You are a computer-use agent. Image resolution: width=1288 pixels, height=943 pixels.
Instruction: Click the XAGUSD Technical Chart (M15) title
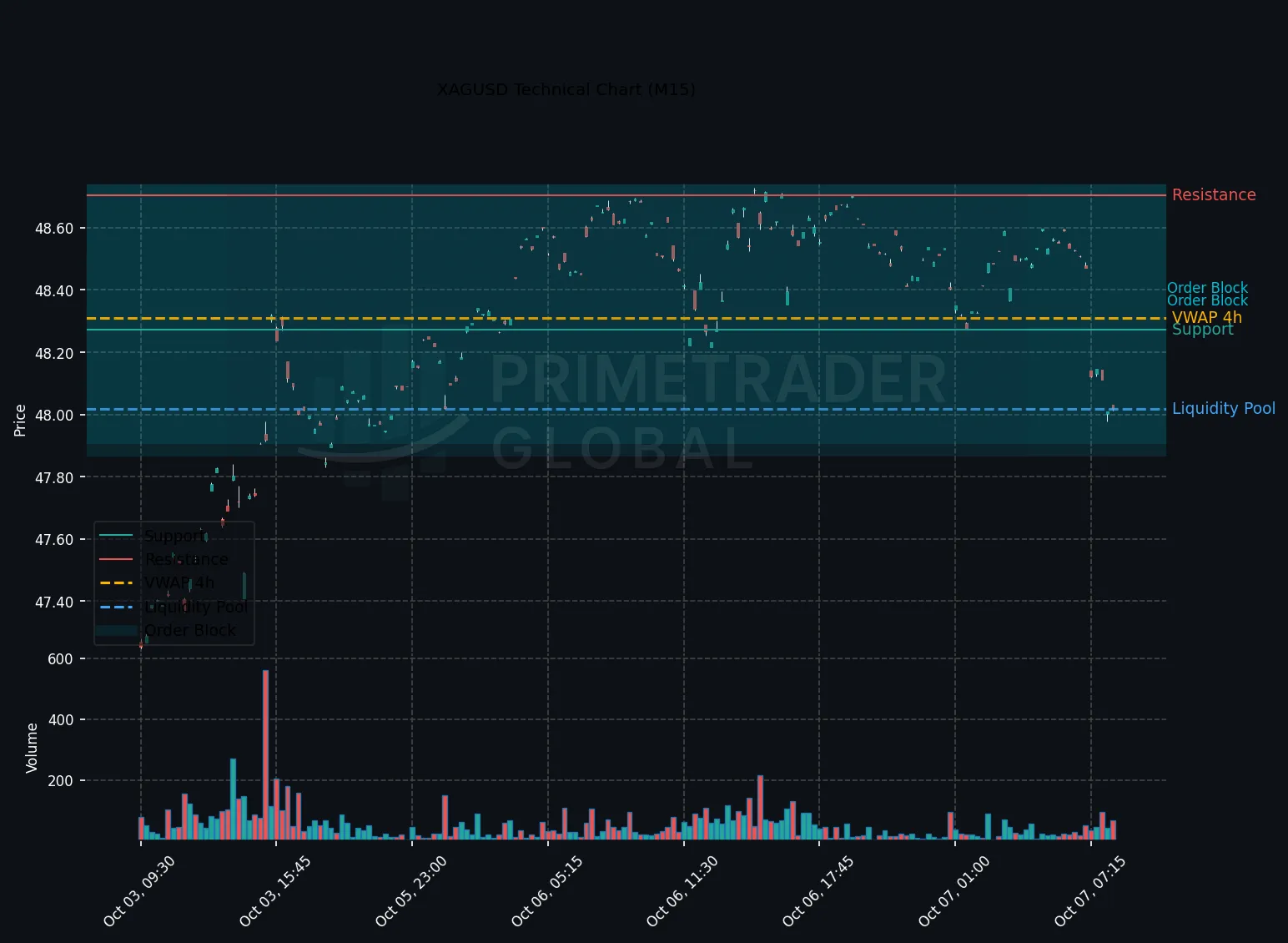566,89
